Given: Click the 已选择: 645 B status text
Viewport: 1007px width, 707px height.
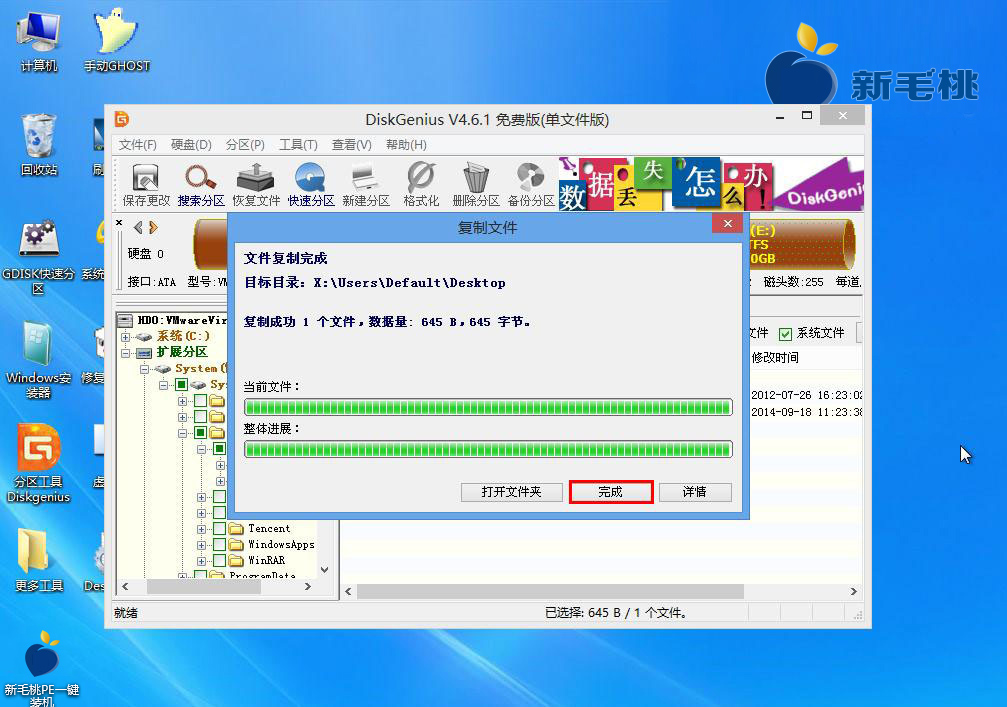Looking at the screenshot, I should 615,613.
